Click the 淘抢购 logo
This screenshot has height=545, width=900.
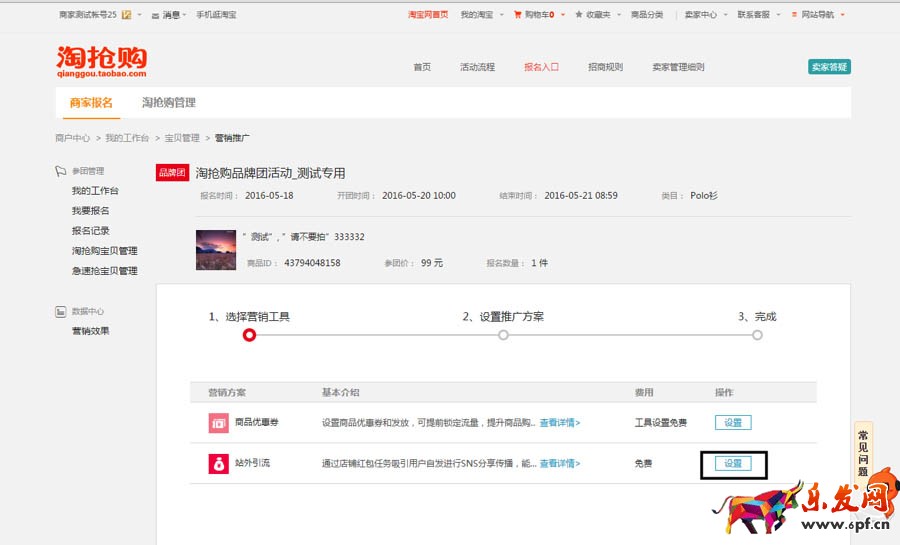(x=101, y=61)
